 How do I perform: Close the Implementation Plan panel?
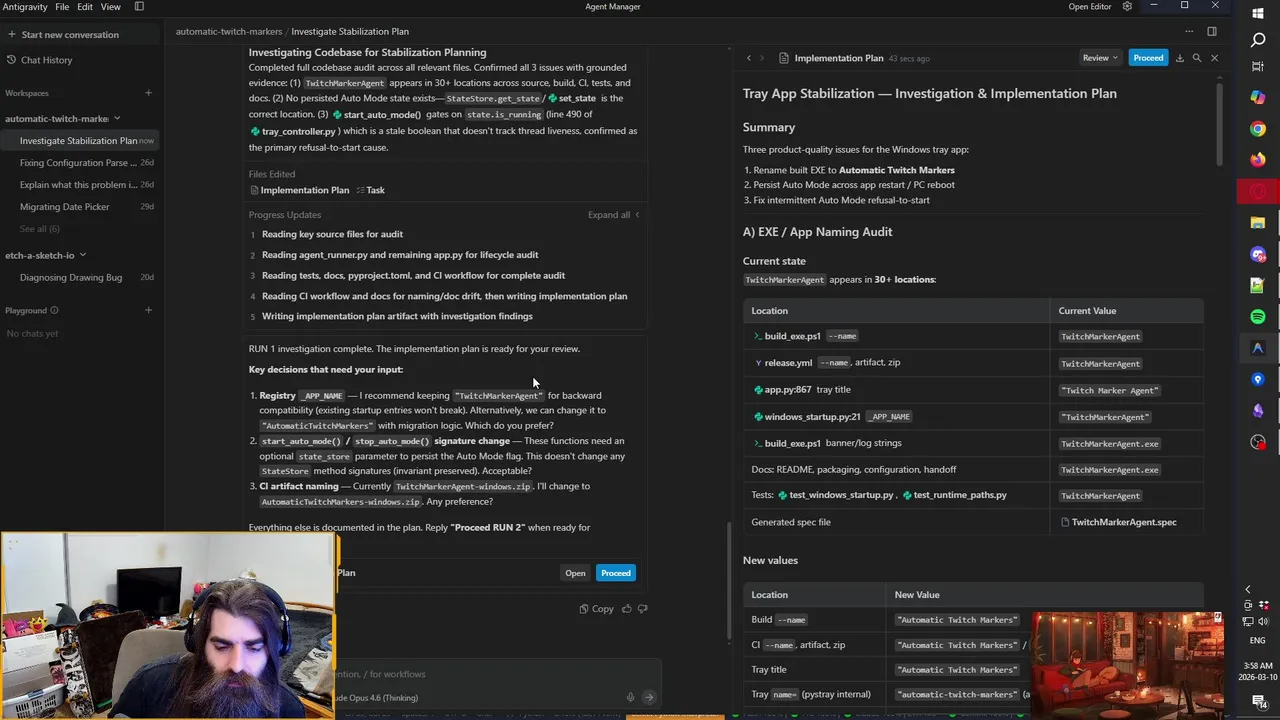1214,58
